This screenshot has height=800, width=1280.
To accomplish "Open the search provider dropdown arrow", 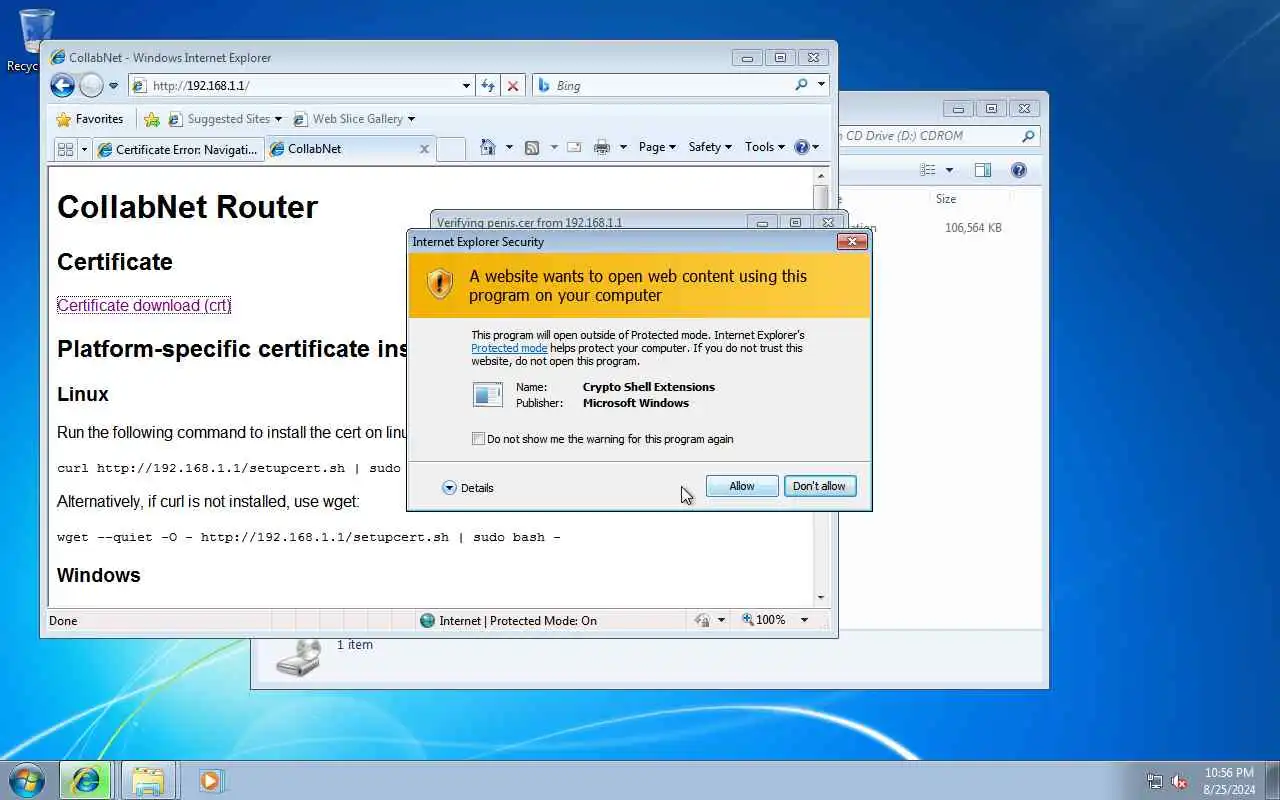I will pos(821,85).
